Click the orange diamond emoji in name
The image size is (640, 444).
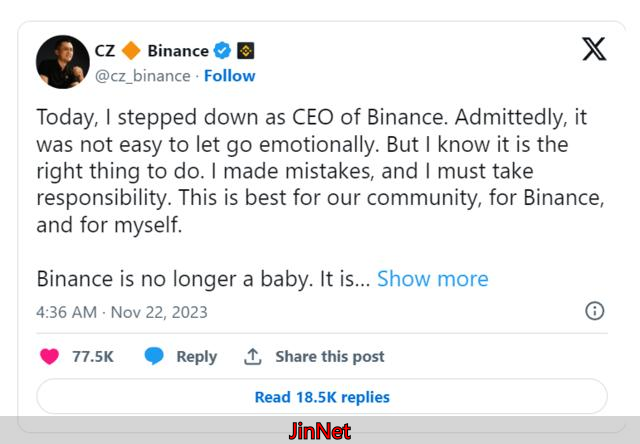(131, 50)
